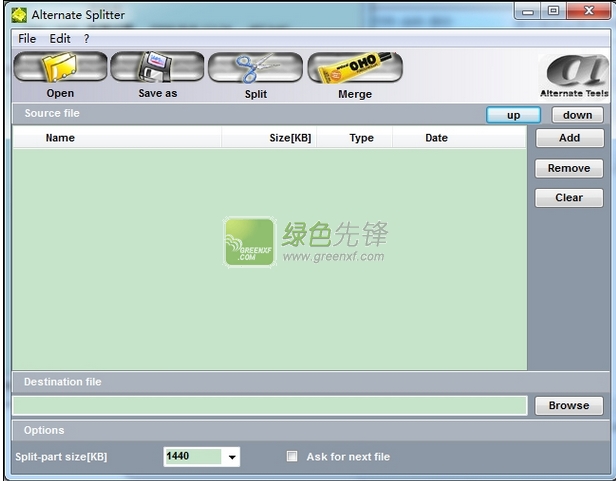
Task: Click the Split scissors icon
Action: point(255,68)
